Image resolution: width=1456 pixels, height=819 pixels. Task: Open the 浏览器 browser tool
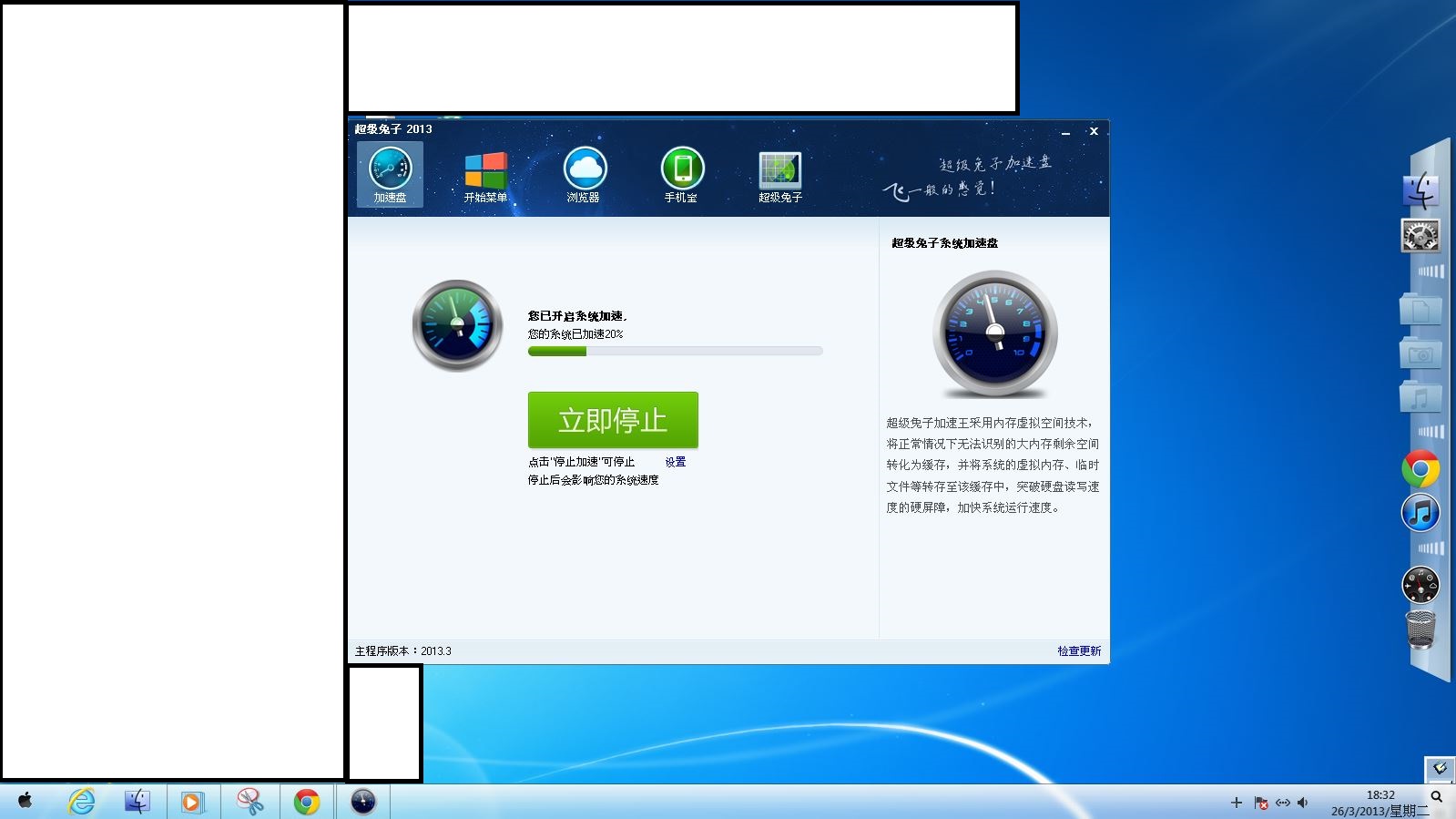pyautogui.click(x=584, y=175)
